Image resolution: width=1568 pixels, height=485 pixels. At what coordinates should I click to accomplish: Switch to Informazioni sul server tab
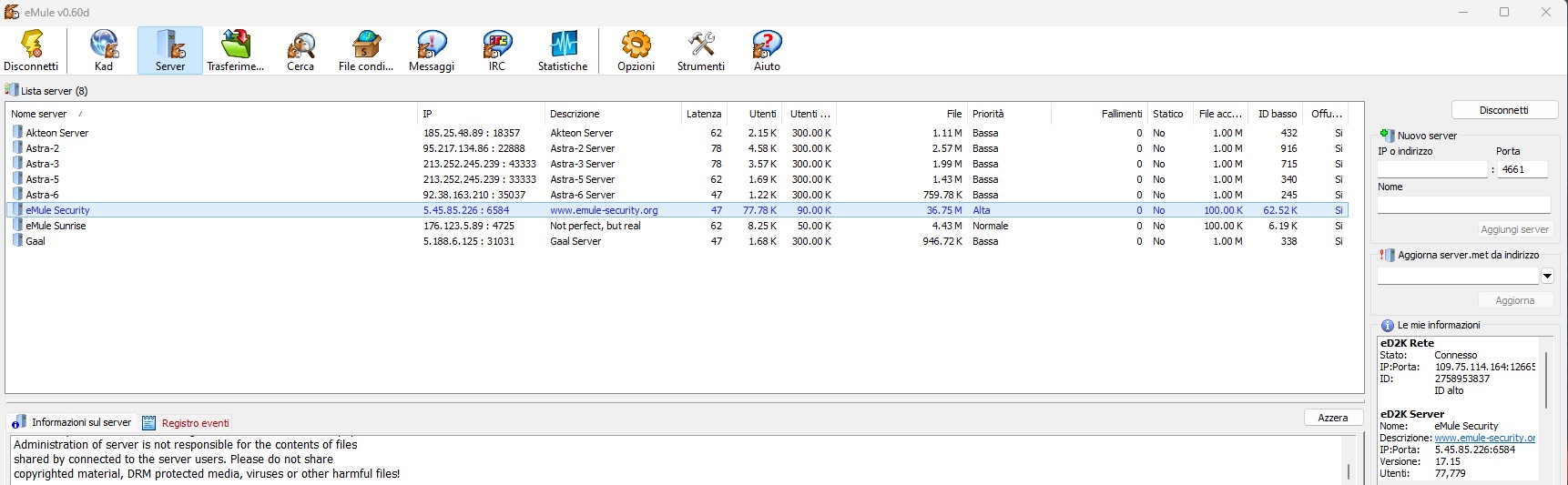pos(72,422)
